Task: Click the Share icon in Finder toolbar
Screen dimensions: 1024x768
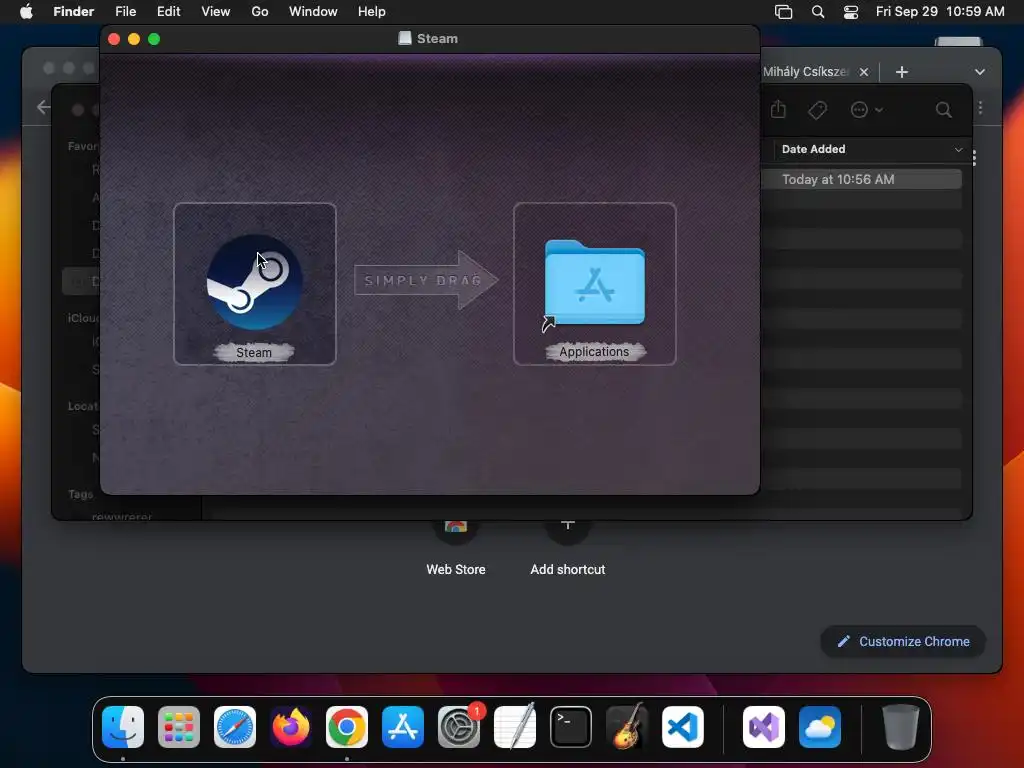Action: (x=778, y=109)
